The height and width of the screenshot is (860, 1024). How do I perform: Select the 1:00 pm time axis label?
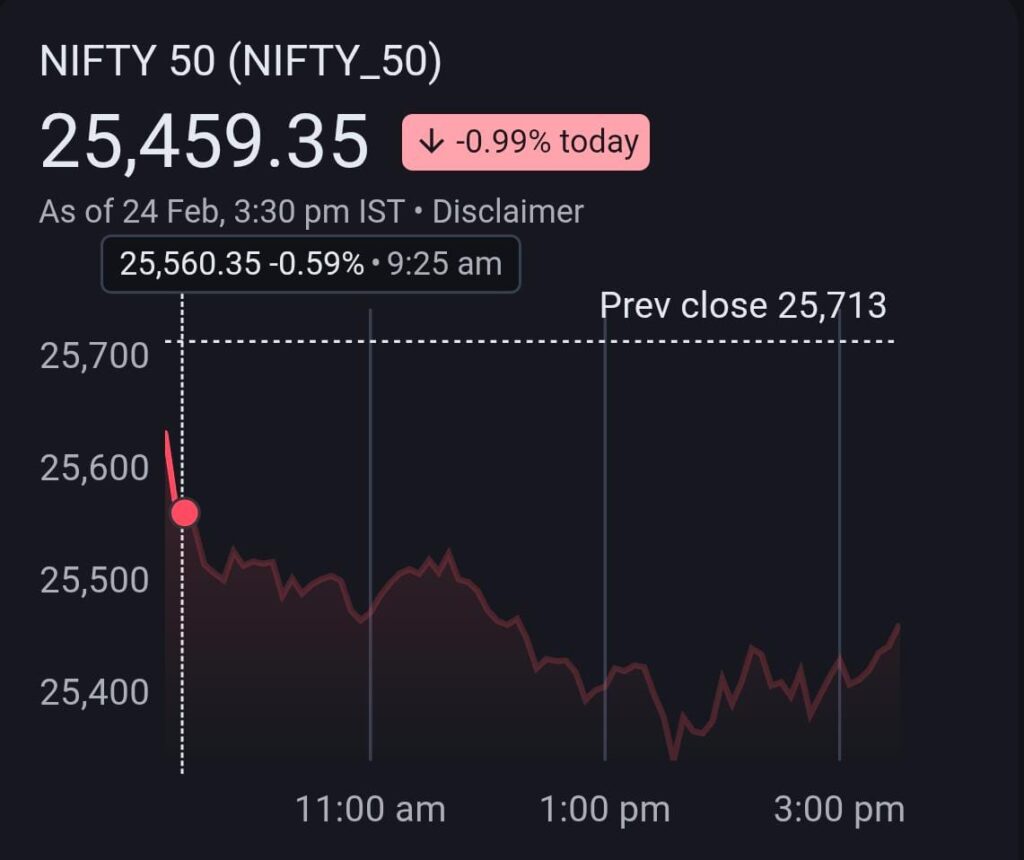click(604, 809)
